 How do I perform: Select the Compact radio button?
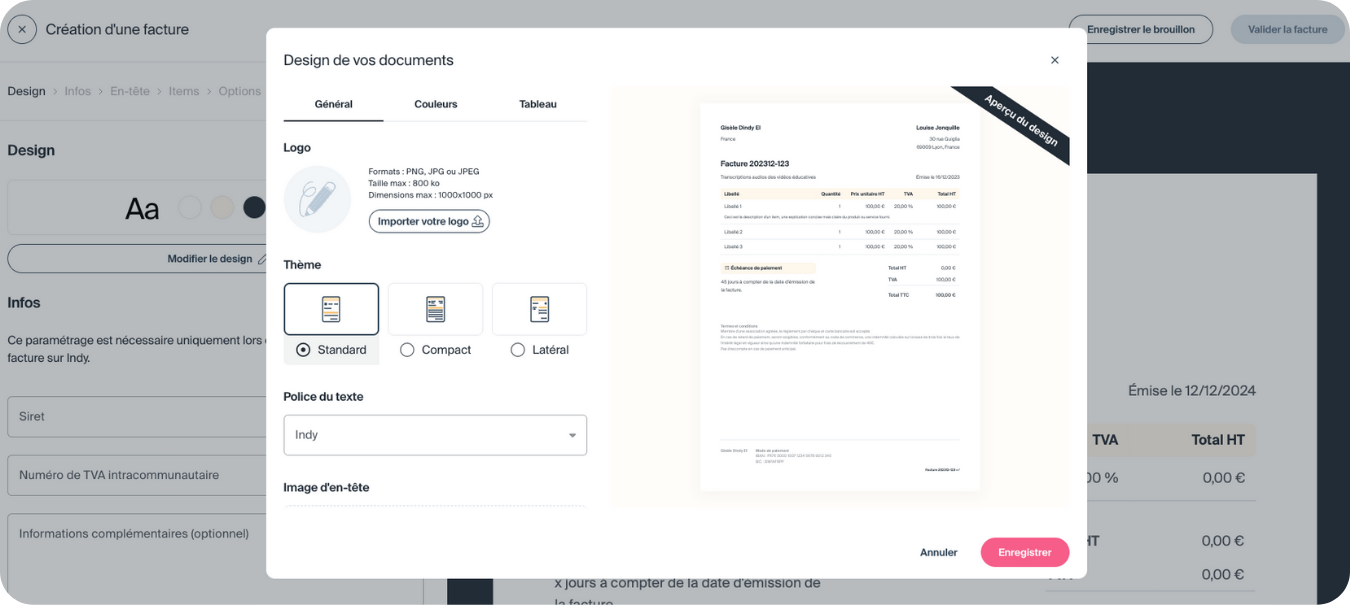[407, 350]
